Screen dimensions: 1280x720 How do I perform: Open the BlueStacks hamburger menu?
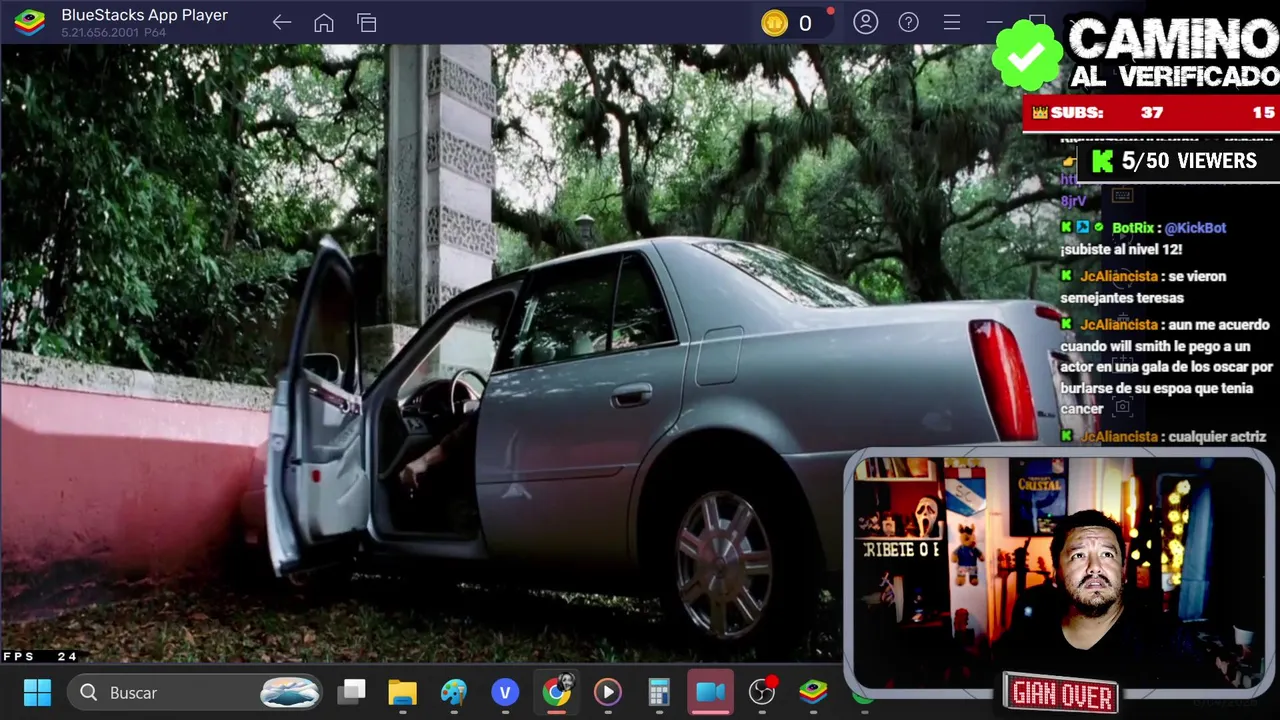pos(952,22)
